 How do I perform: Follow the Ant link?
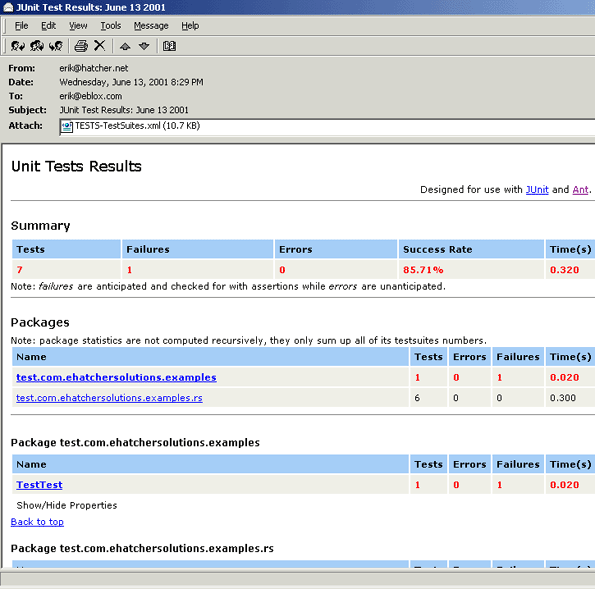click(580, 189)
